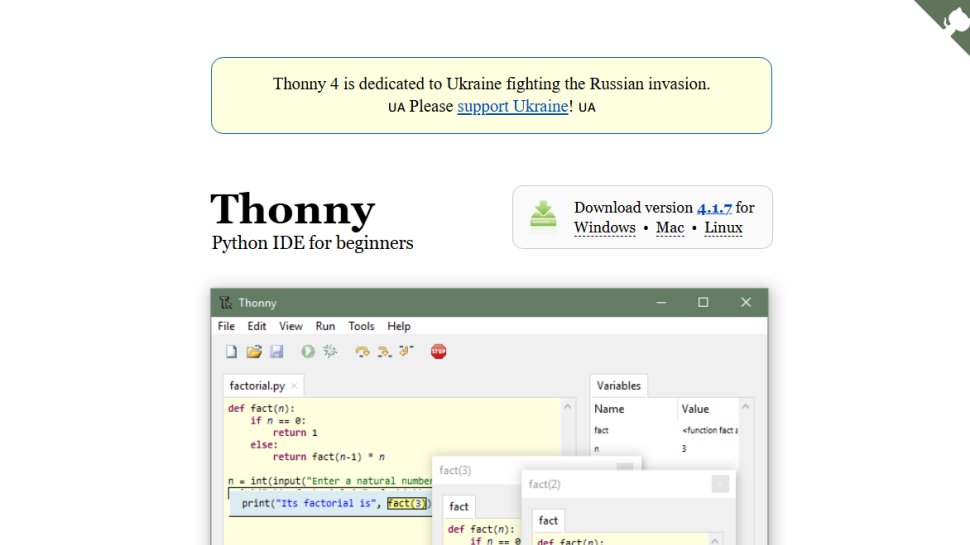Download Thonny for Windows
The height and width of the screenshot is (545, 970).
(604, 228)
